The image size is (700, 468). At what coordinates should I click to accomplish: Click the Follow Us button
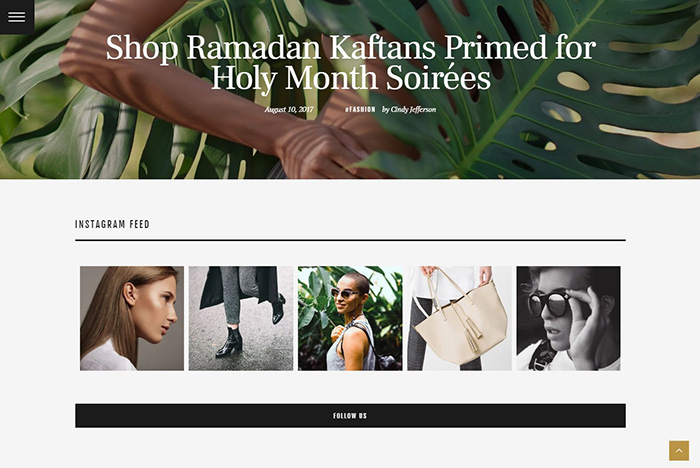click(350, 416)
